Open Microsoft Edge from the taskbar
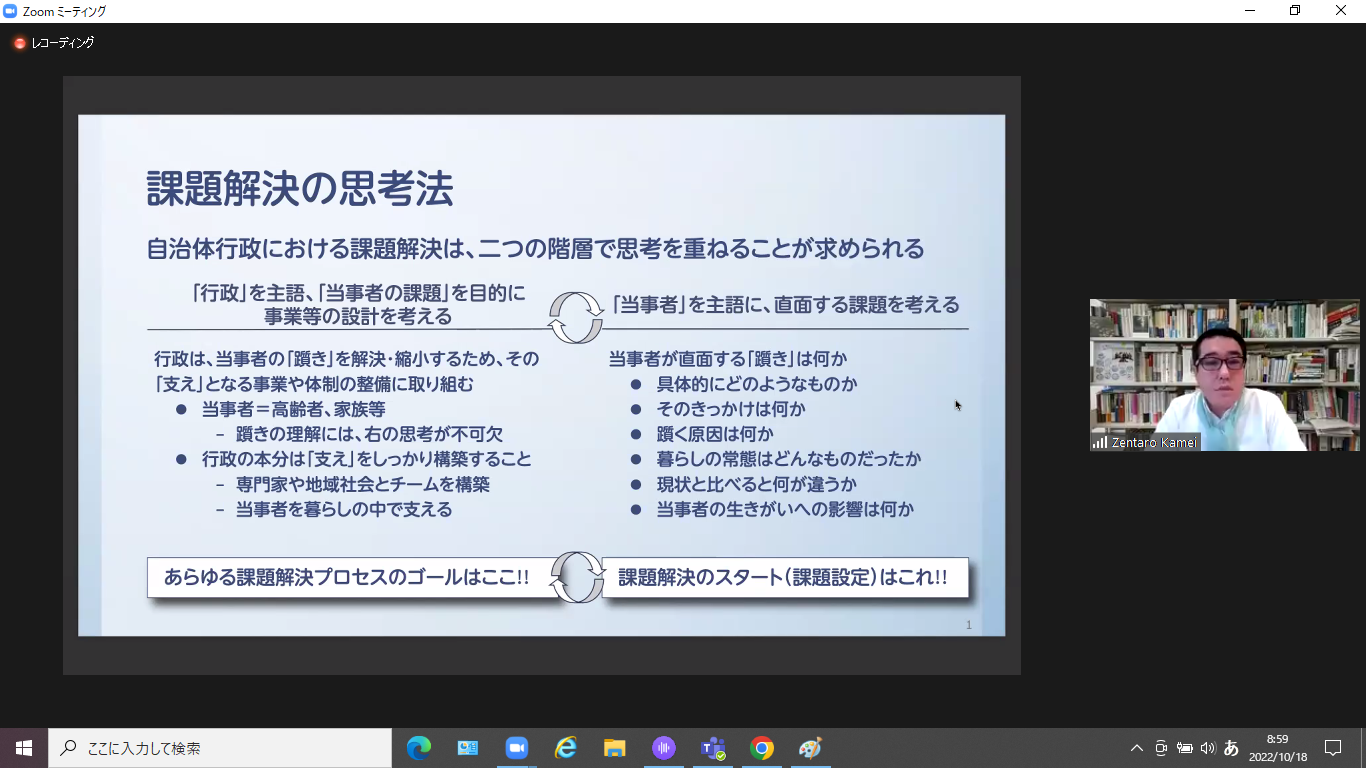1366x768 pixels. [x=419, y=748]
